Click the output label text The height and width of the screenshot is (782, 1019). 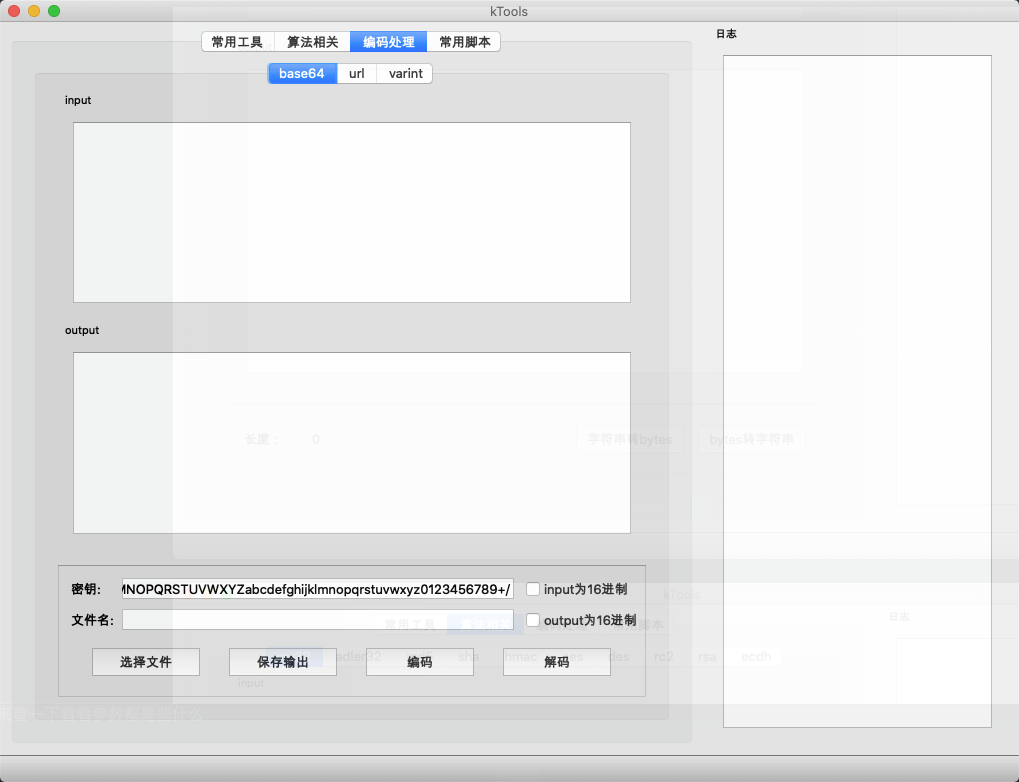pyautogui.click(x=82, y=330)
